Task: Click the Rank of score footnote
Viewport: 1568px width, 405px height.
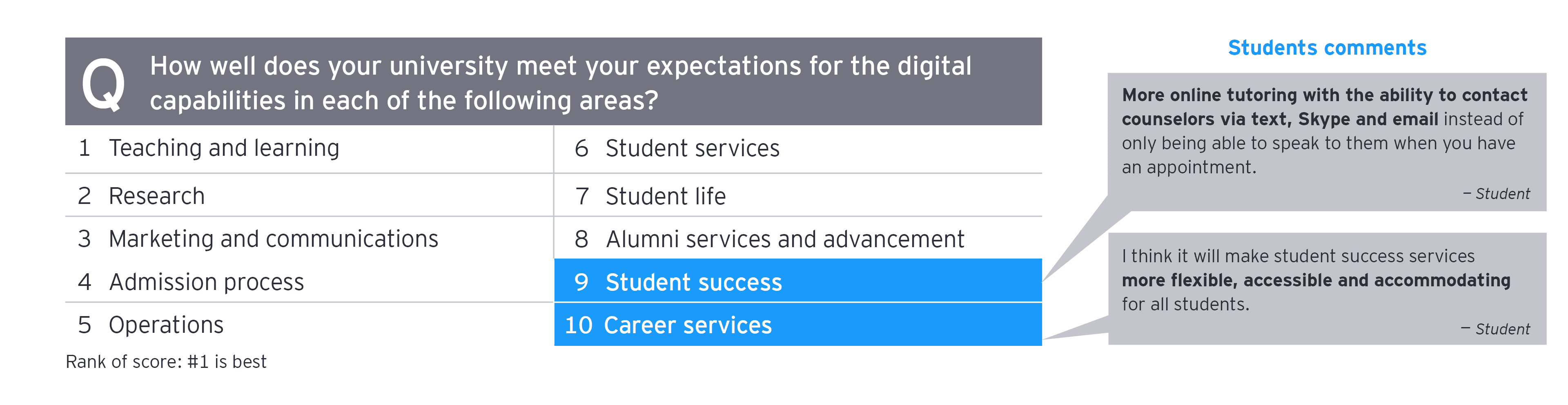Action: point(165,363)
